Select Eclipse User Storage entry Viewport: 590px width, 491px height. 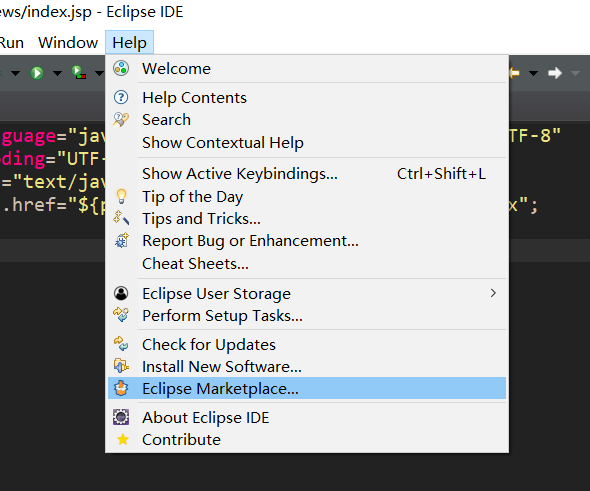click(307, 293)
